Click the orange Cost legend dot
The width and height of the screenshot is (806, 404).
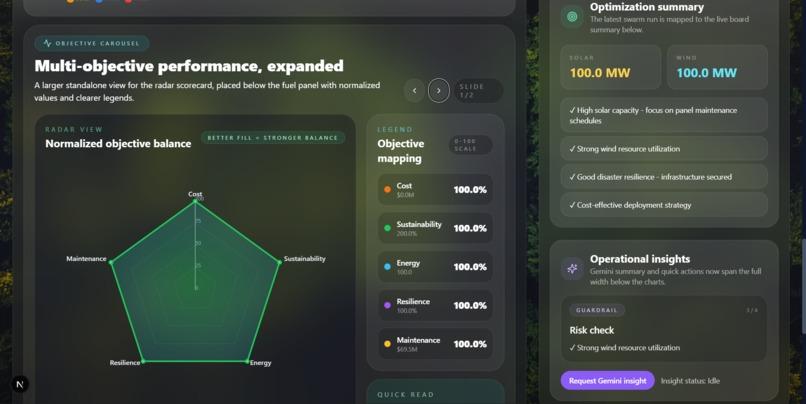point(388,190)
